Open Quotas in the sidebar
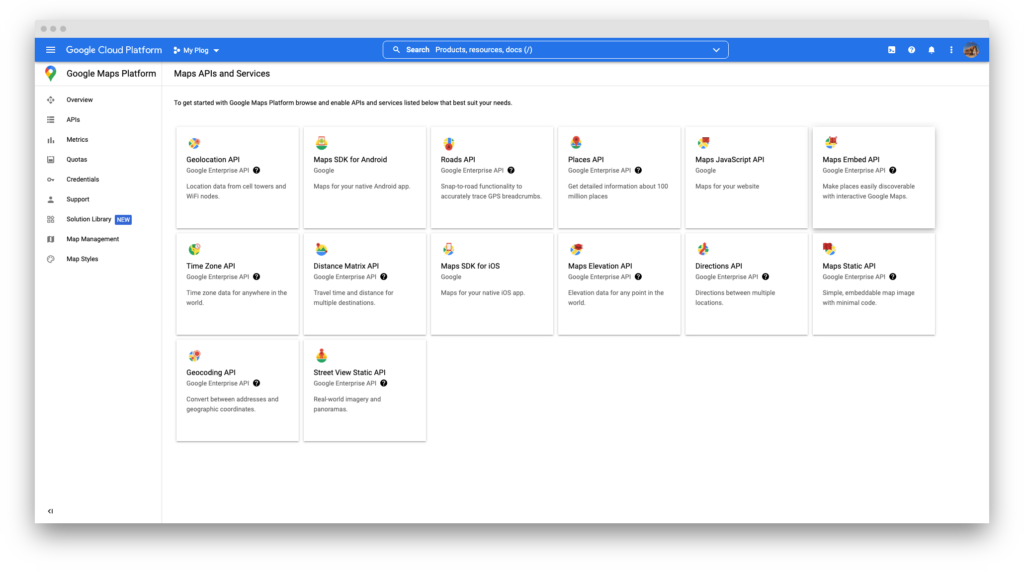 pos(76,159)
